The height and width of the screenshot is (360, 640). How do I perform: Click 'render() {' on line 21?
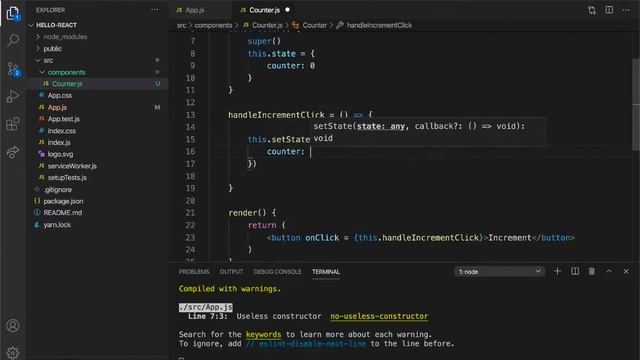[252, 213]
